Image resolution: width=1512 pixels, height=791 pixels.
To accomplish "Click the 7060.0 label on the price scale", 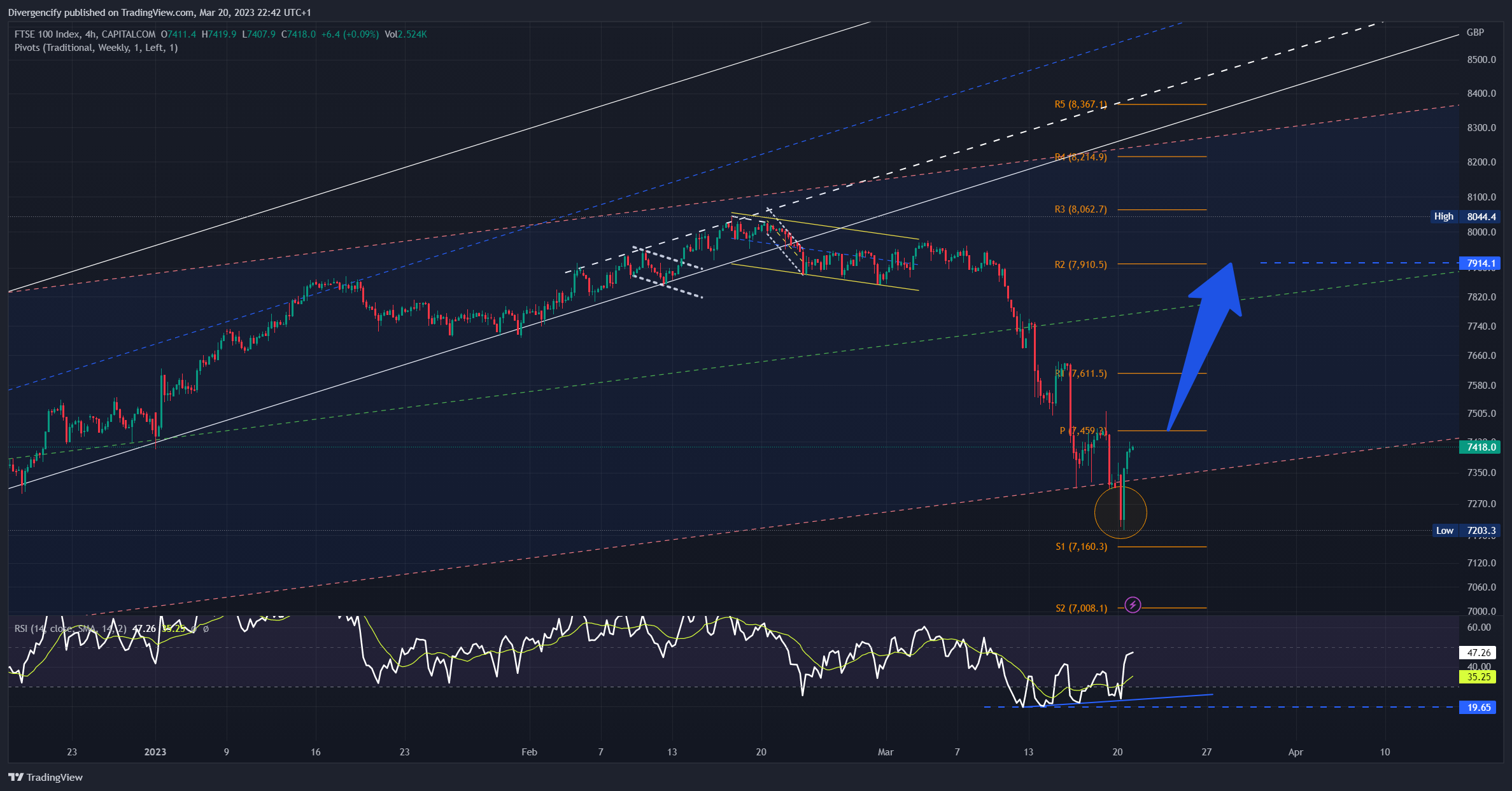I will pyautogui.click(x=1481, y=587).
